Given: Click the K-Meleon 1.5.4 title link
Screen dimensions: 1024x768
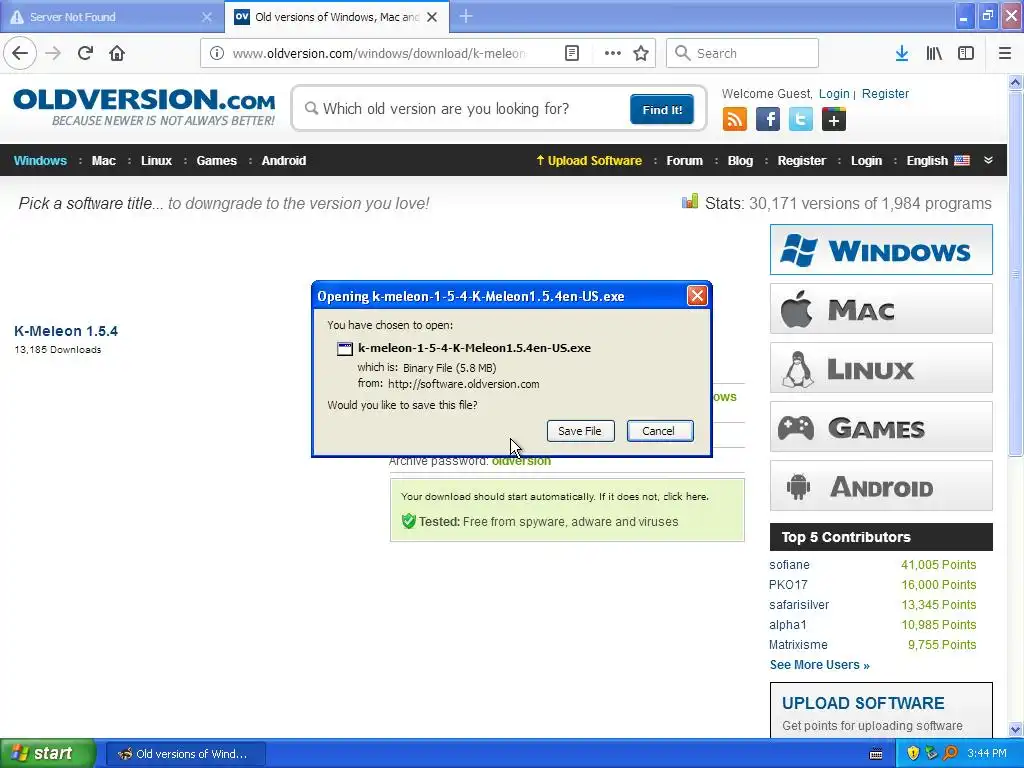Looking at the screenshot, I should 66,331.
